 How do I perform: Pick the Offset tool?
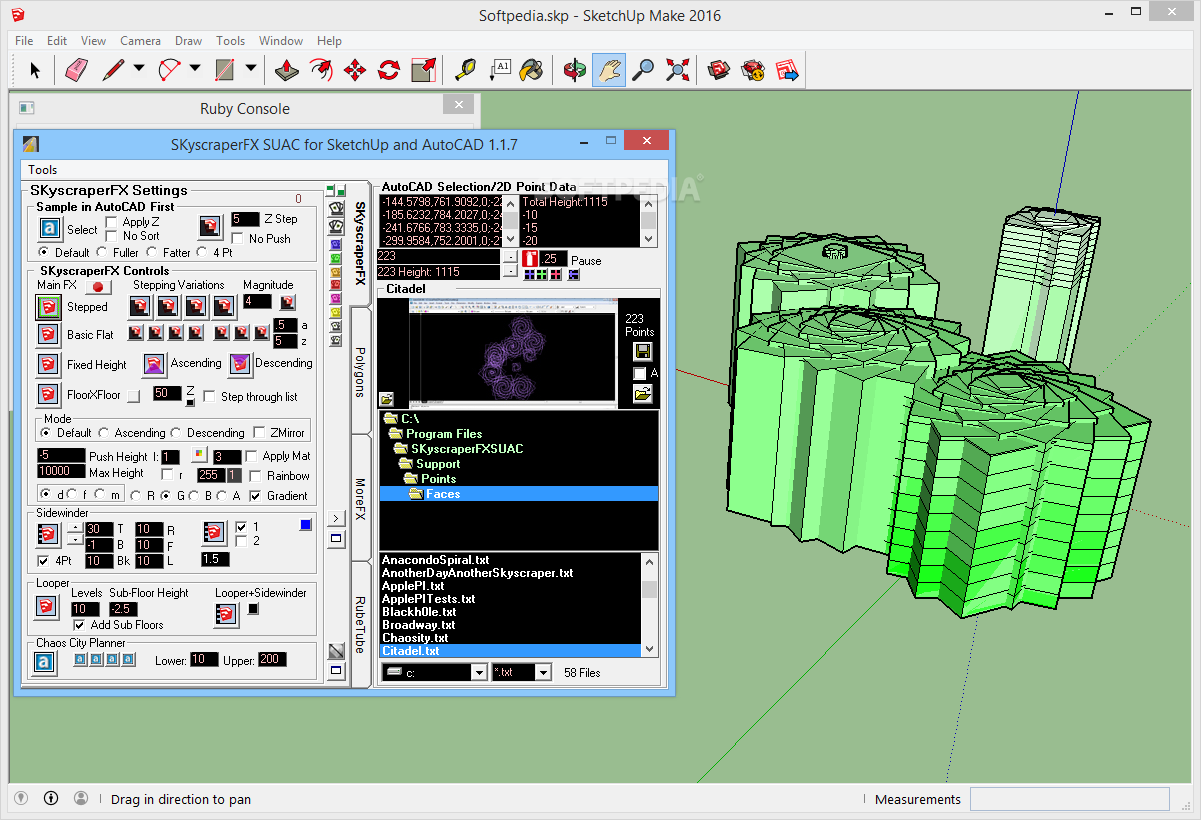(x=321, y=70)
